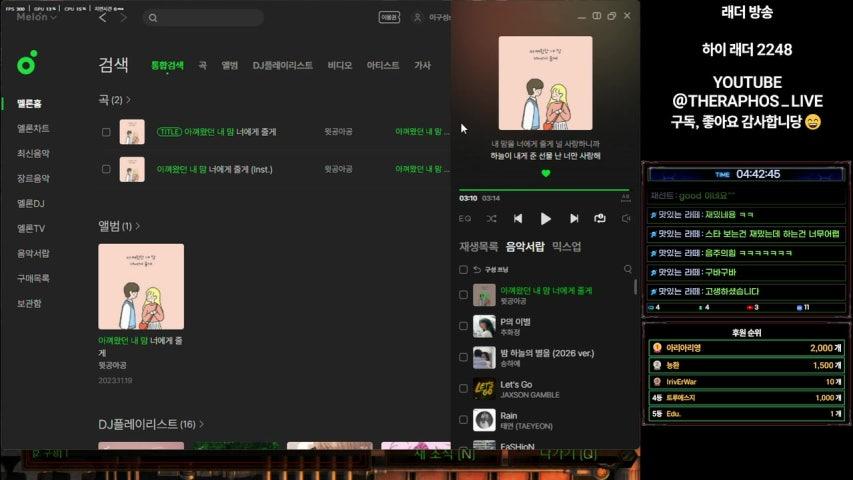Open 음악서랍 in sidebar
Image resolution: width=853 pixels, height=480 pixels.
[x=33, y=254]
